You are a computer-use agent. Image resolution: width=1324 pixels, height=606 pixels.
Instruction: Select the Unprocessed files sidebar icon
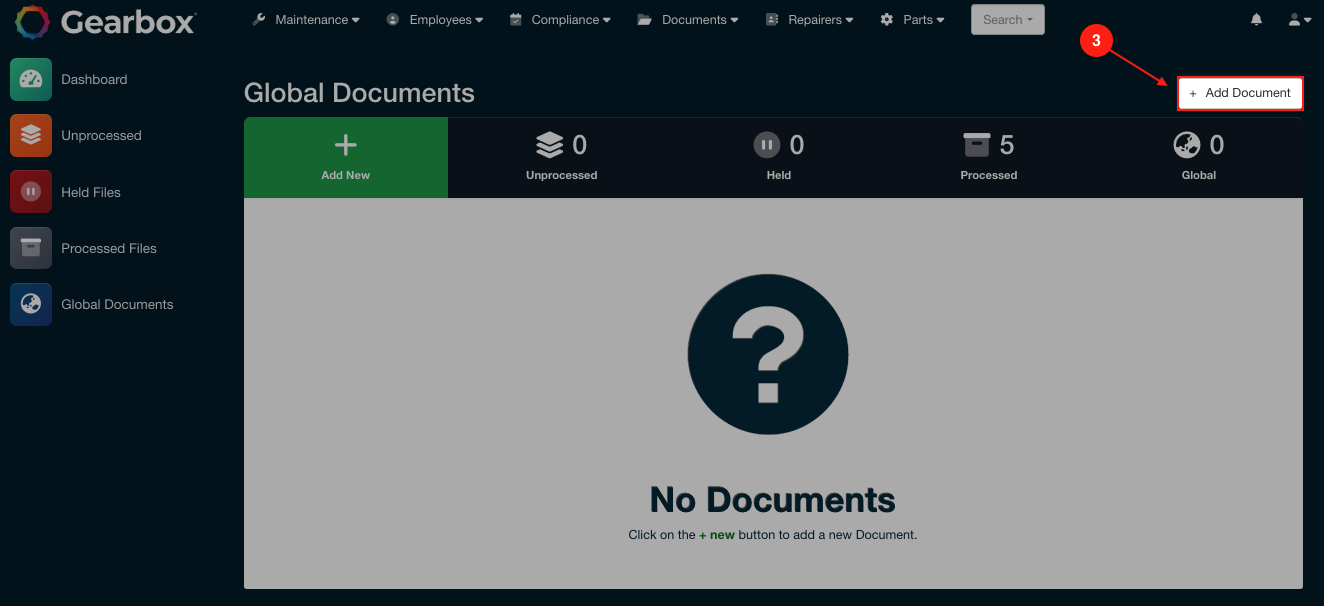pyautogui.click(x=30, y=135)
